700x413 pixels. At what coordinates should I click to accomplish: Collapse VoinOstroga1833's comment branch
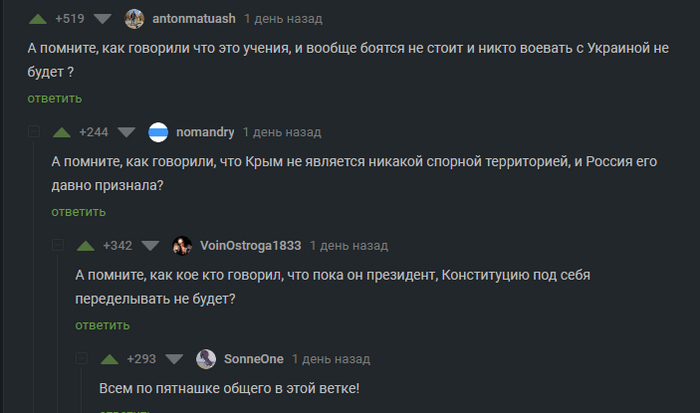click(57, 245)
